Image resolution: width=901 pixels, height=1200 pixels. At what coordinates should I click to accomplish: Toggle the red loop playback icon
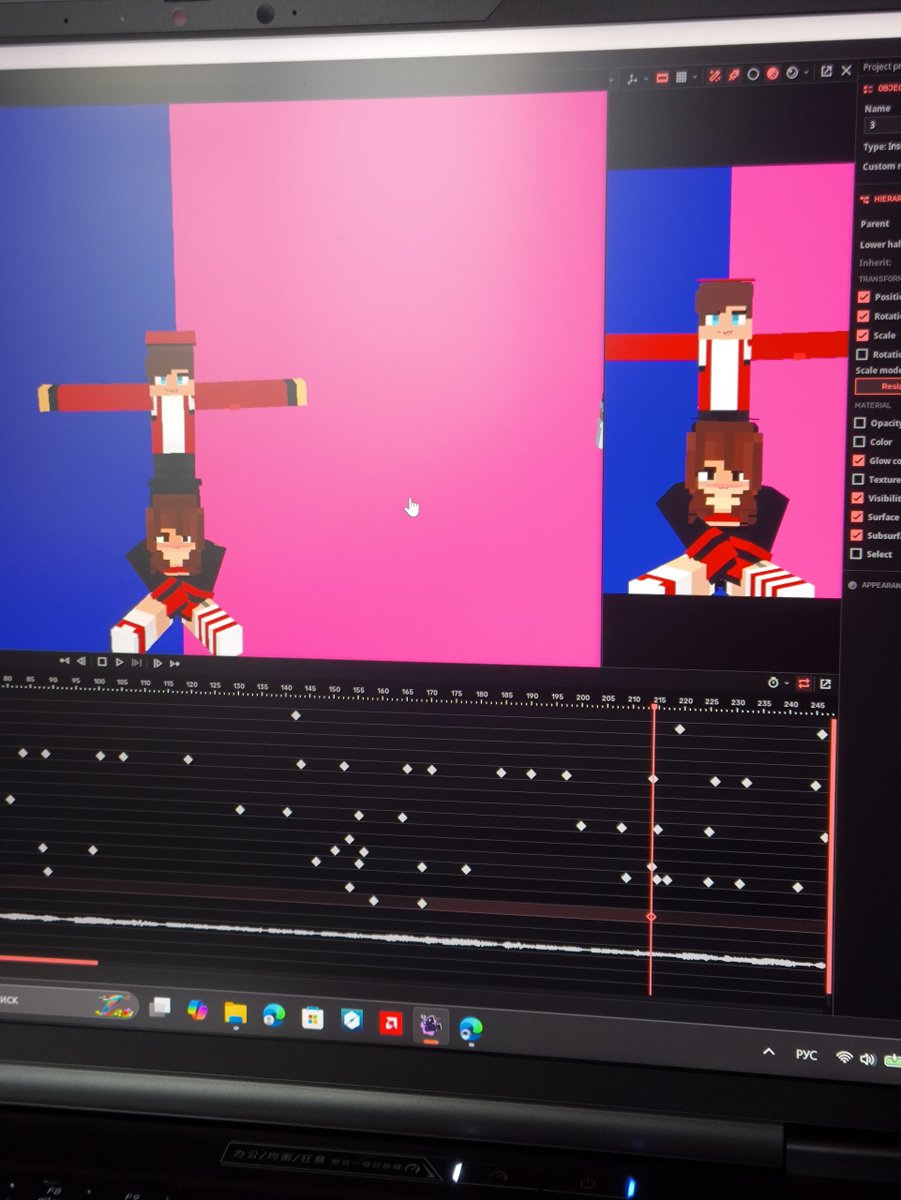point(803,684)
